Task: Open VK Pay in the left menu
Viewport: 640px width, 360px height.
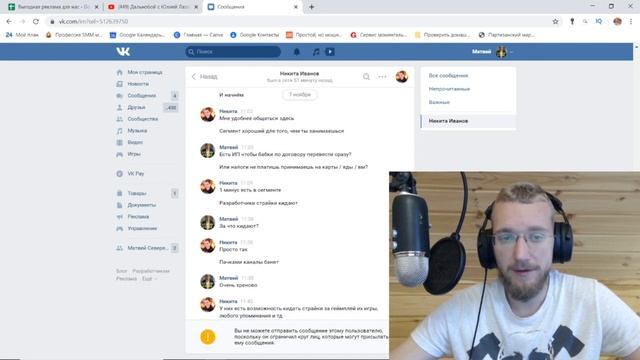Action: click(x=136, y=173)
